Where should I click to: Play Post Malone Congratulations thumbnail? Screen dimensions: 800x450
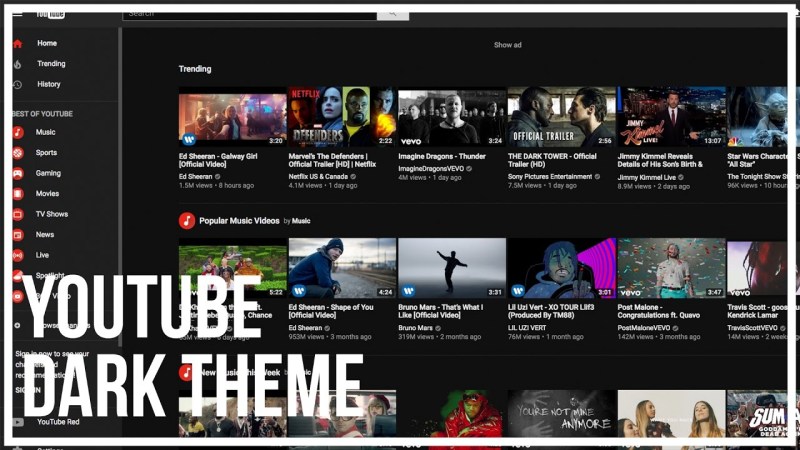pyautogui.click(x=671, y=268)
